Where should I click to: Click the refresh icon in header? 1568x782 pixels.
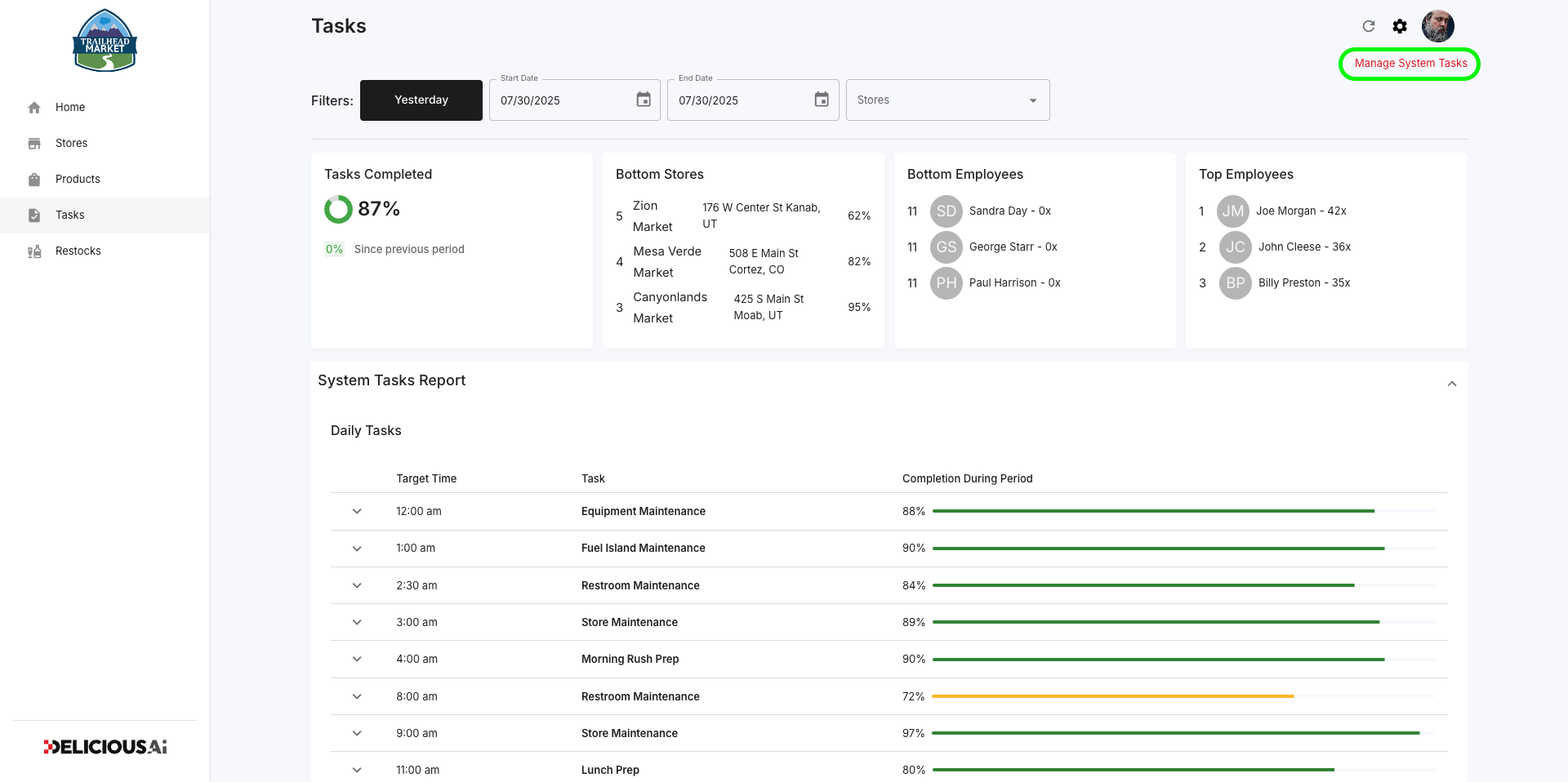click(1369, 26)
